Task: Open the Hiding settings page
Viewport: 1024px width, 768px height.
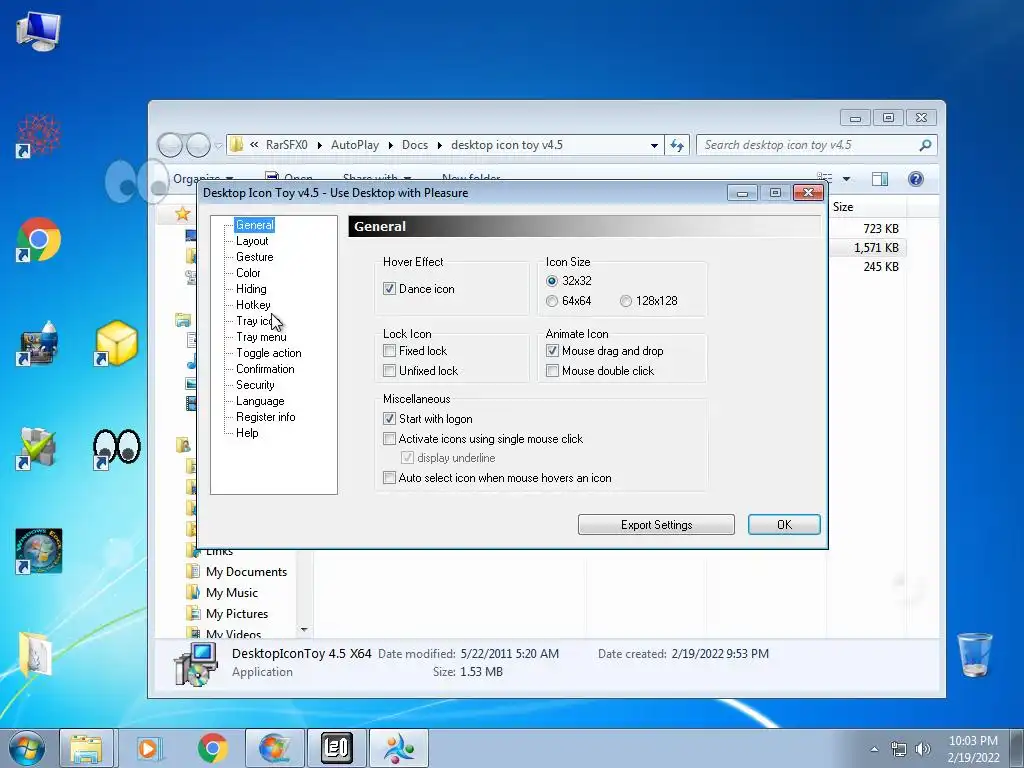Action: coord(251,289)
